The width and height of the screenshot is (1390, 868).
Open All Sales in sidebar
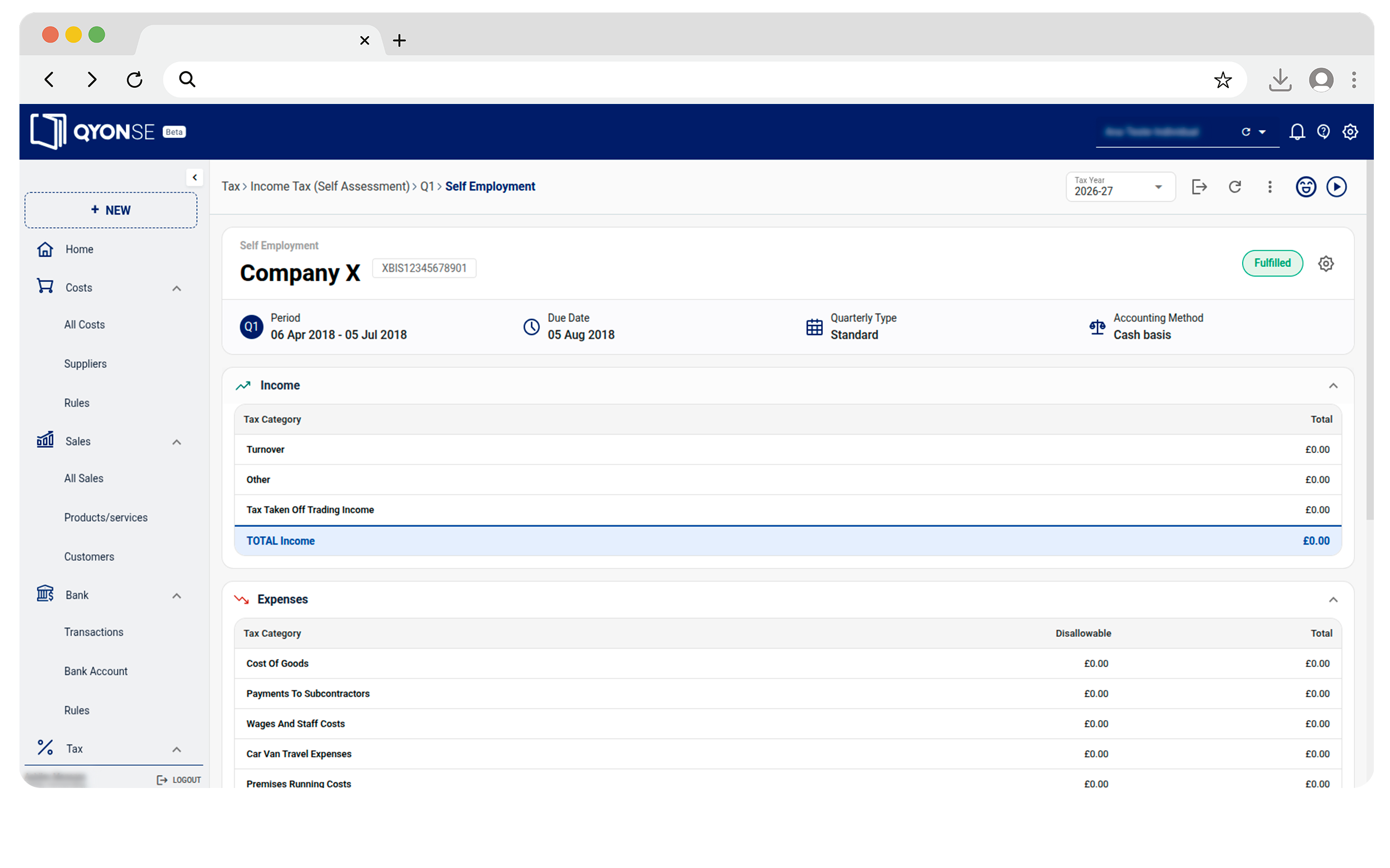84,478
